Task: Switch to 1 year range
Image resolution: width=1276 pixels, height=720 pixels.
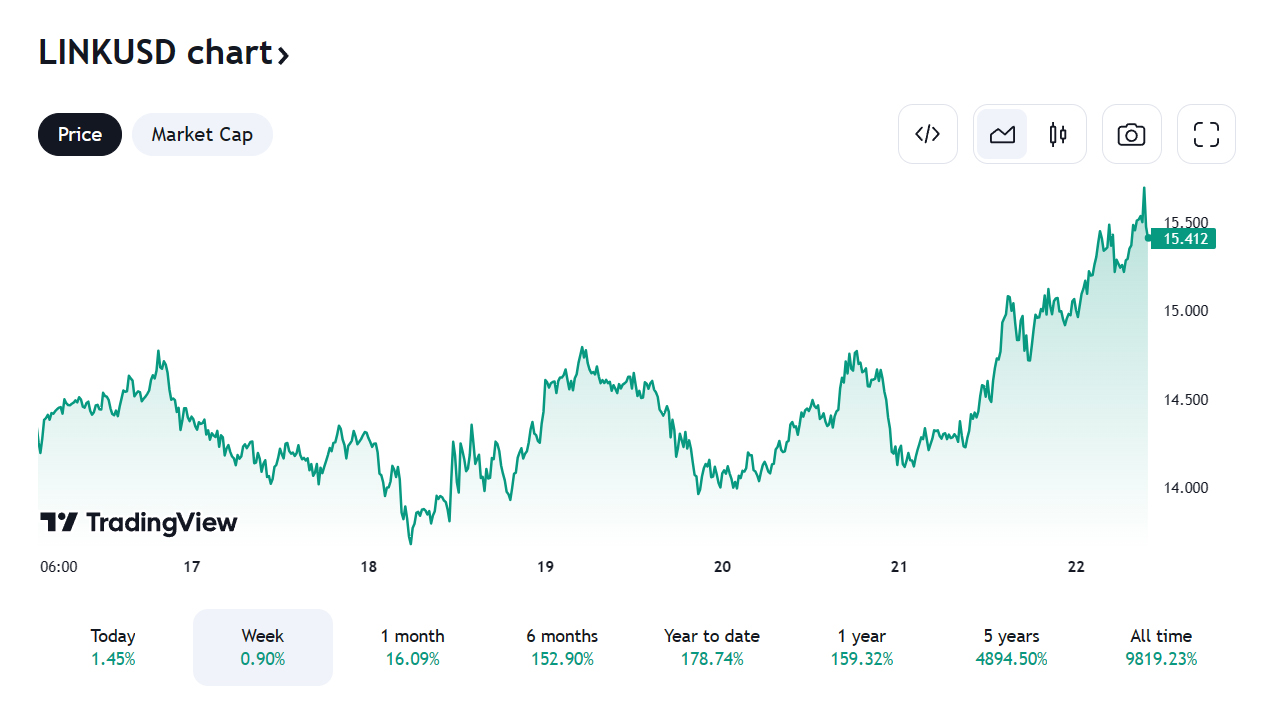Action: 862,647
